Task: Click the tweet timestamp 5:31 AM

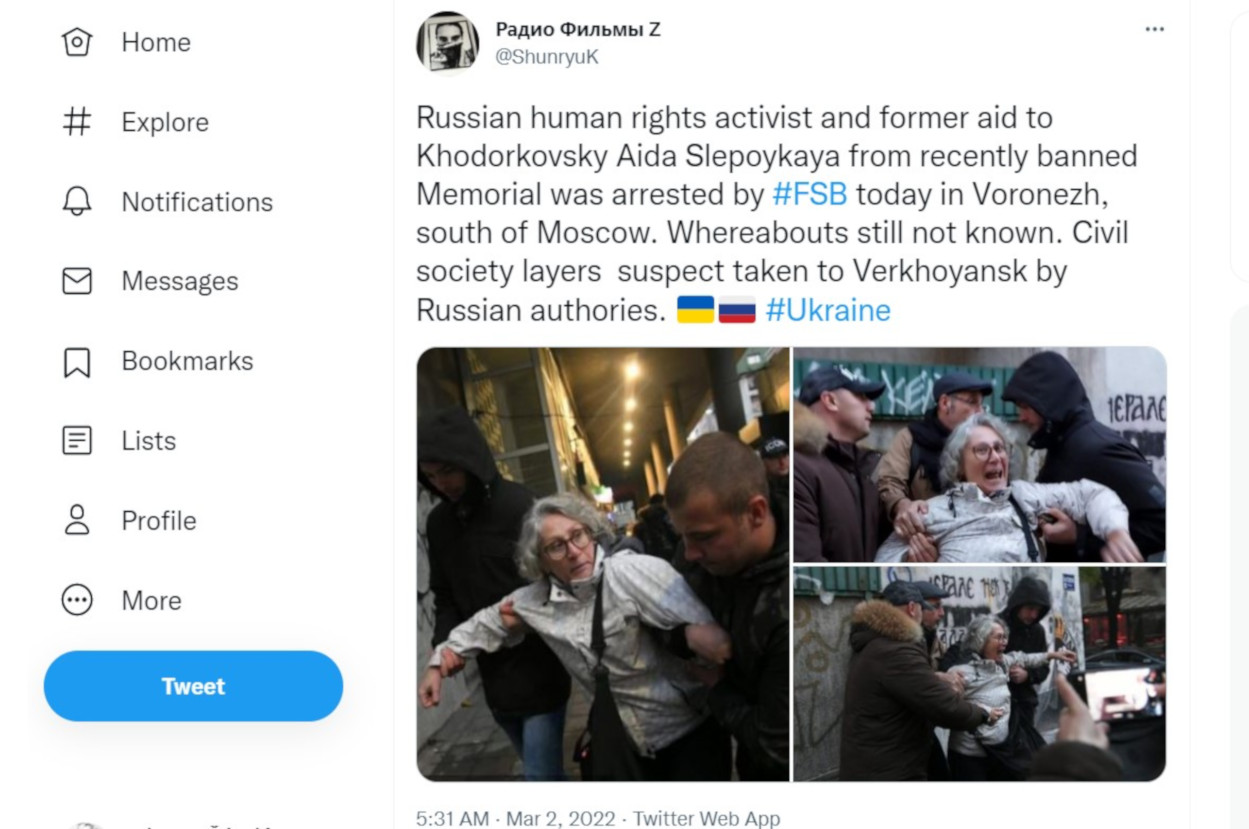Action: [x=452, y=819]
